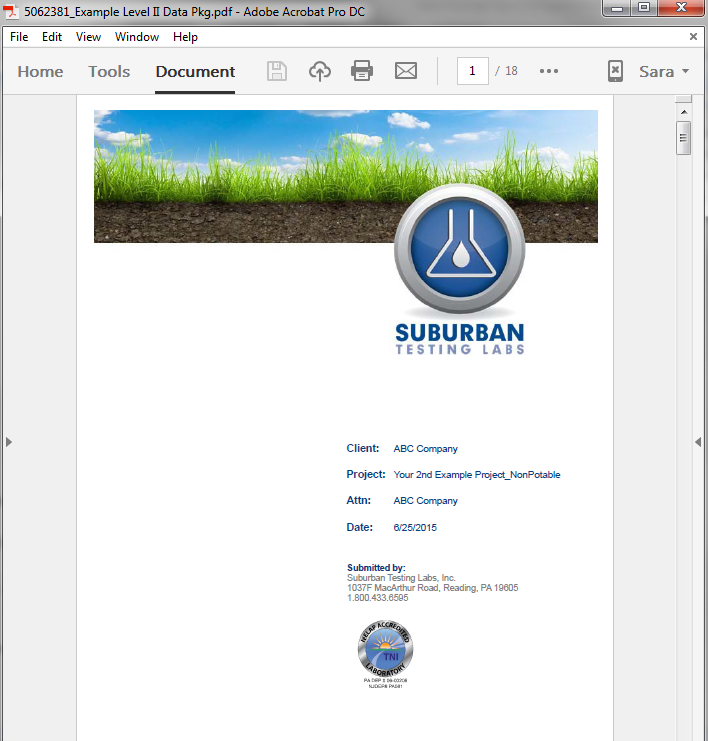Click the 'Attn:' label
Screen dimensions: 708x741
(359, 500)
